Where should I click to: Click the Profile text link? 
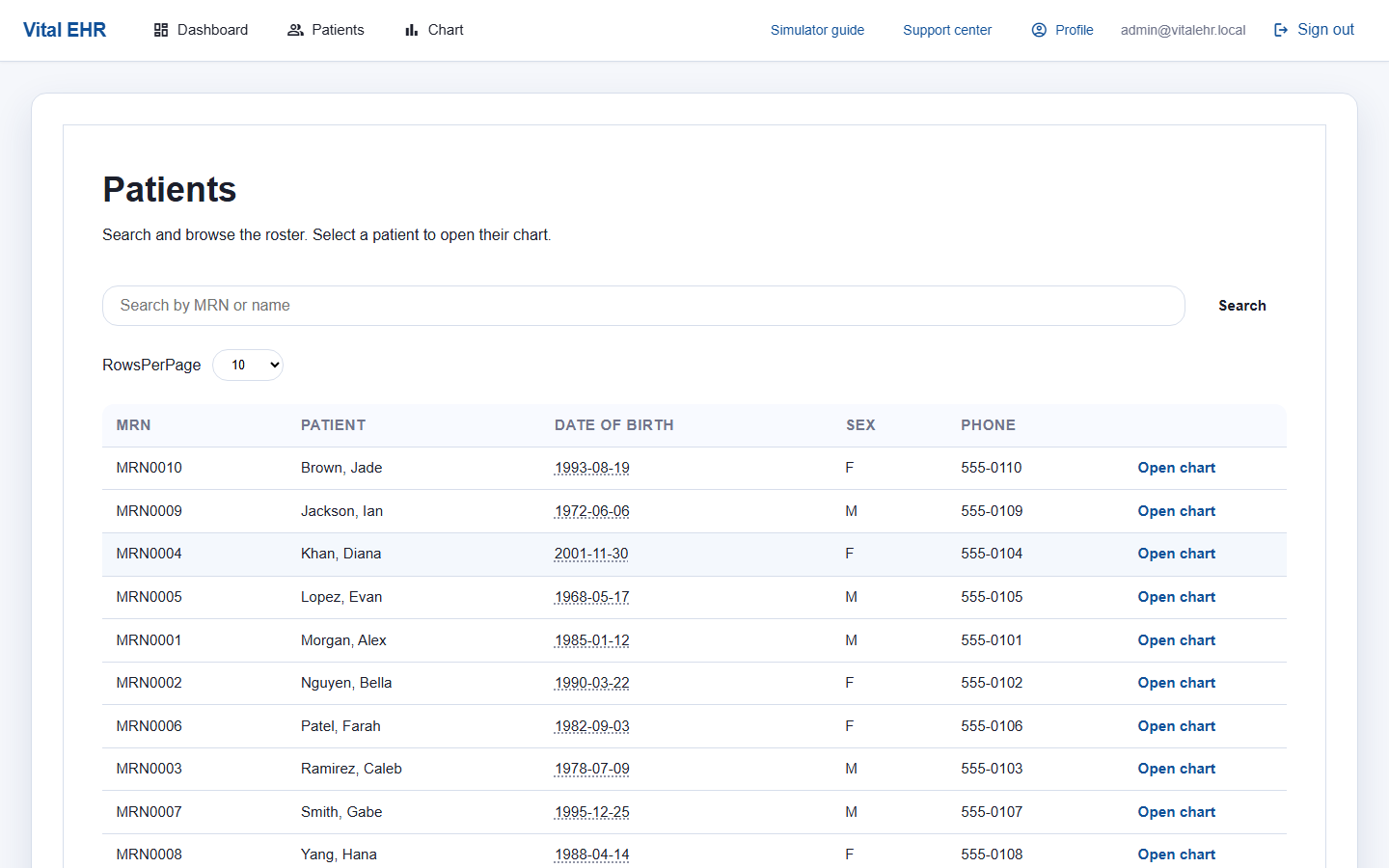tap(1074, 30)
